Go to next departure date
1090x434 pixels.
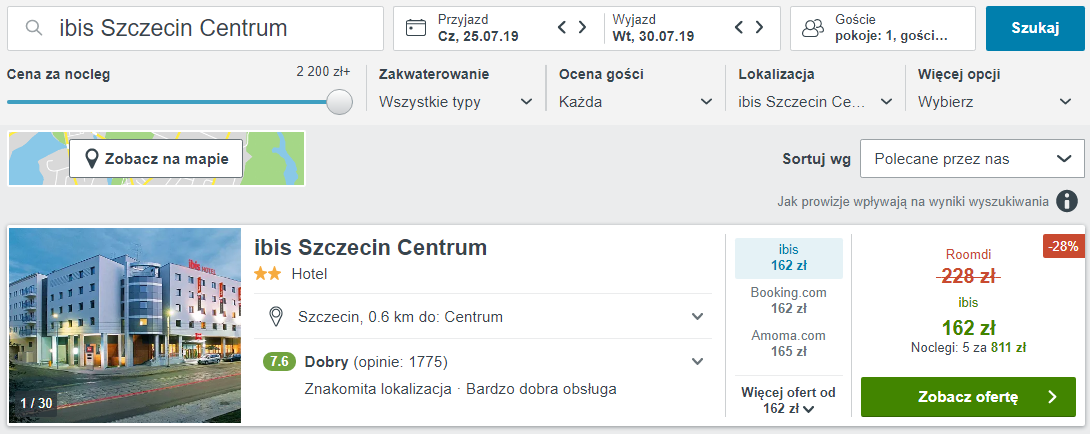[x=759, y=27]
